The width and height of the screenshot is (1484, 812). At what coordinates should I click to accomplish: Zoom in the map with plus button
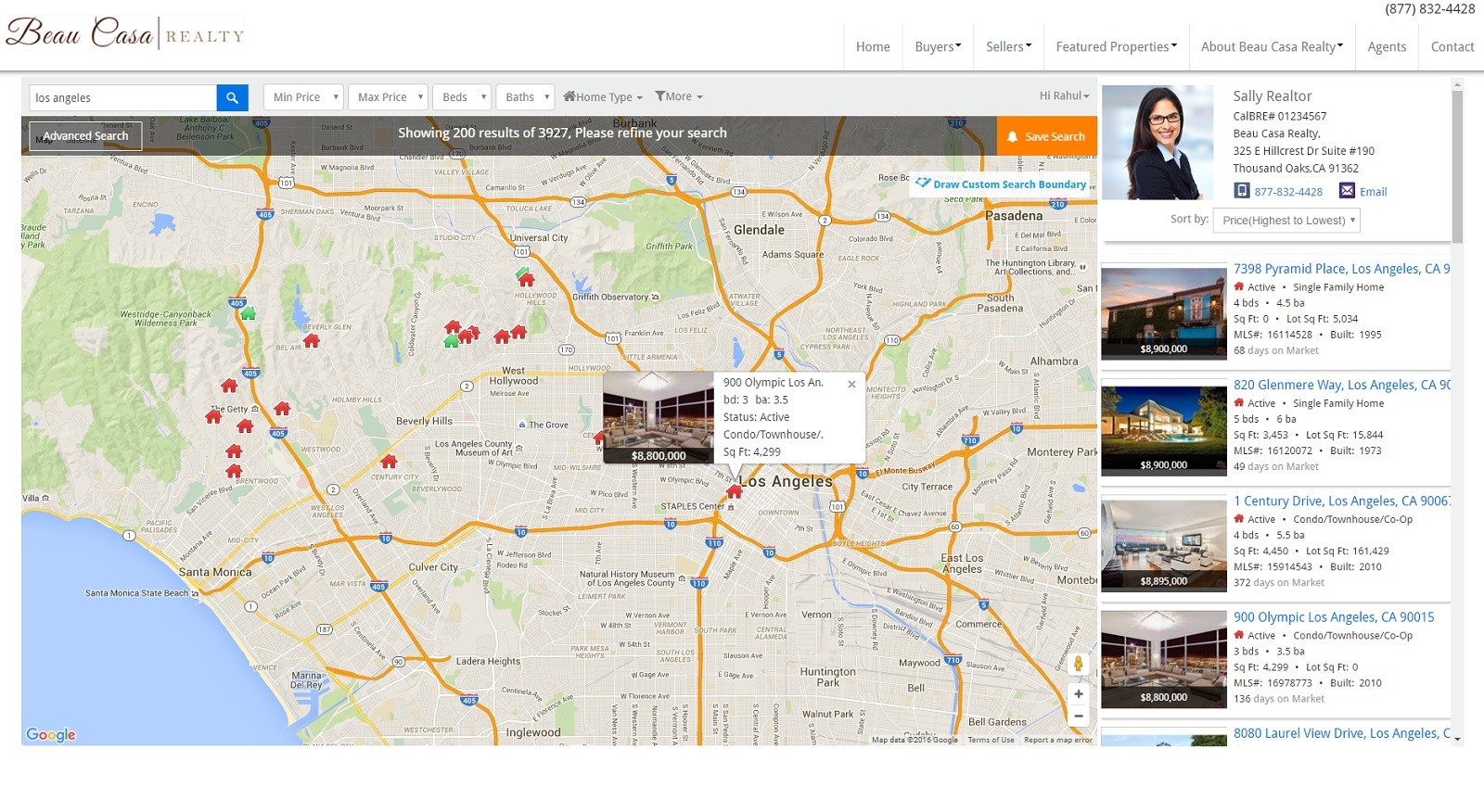tap(1078, 694)
